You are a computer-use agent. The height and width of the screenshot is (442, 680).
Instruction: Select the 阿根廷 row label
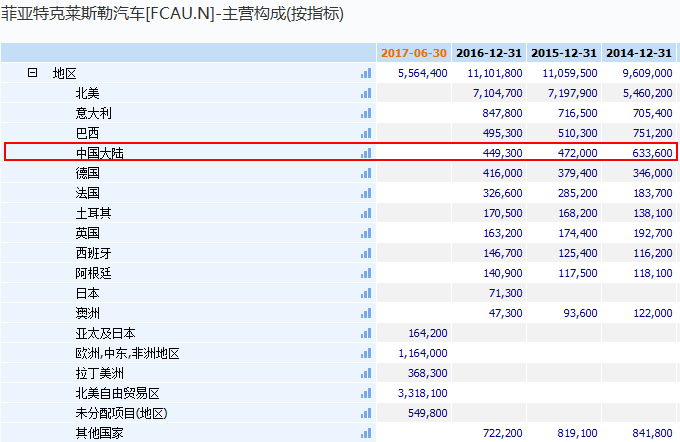[94, 273]
